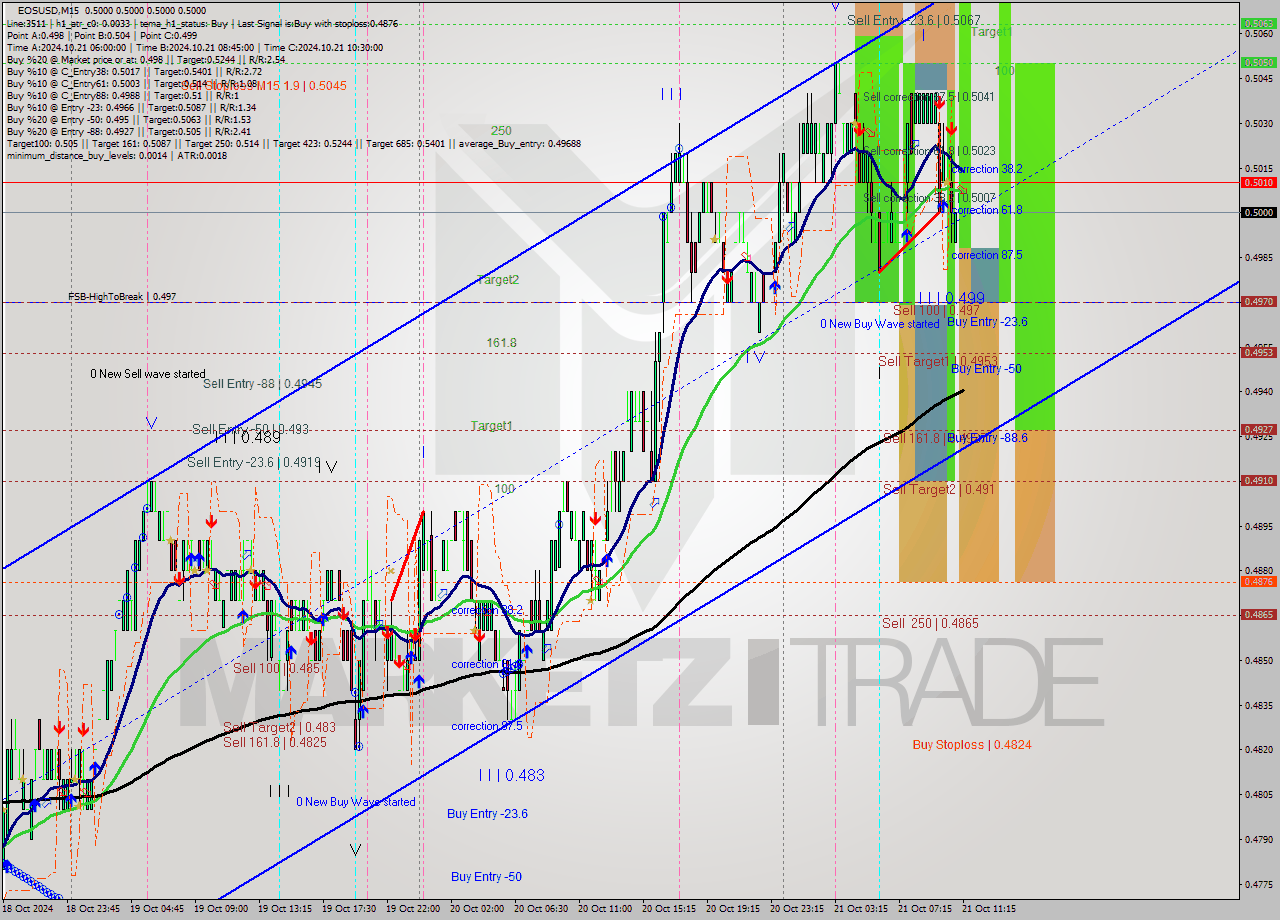
Task: Select the 'I I I 0.483' wave label
Action: point(511,775)
